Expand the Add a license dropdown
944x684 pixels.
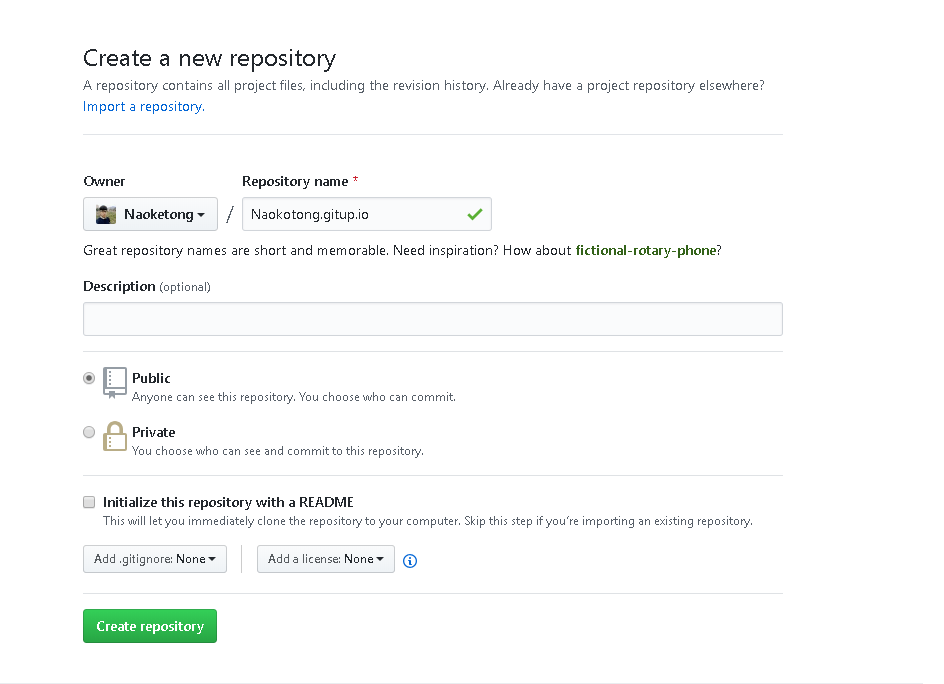(326, 559)
